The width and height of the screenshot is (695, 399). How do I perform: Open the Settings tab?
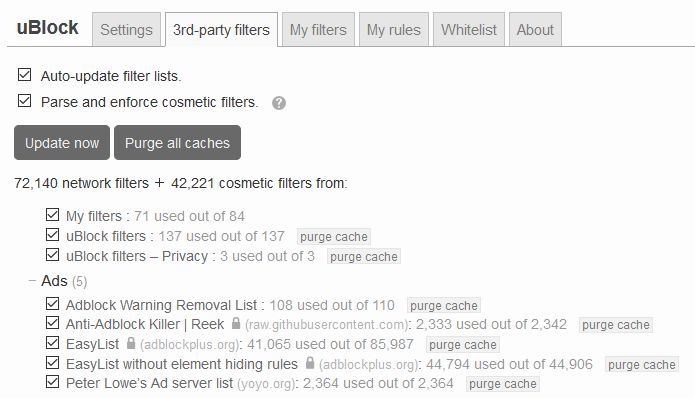[126, 30]
